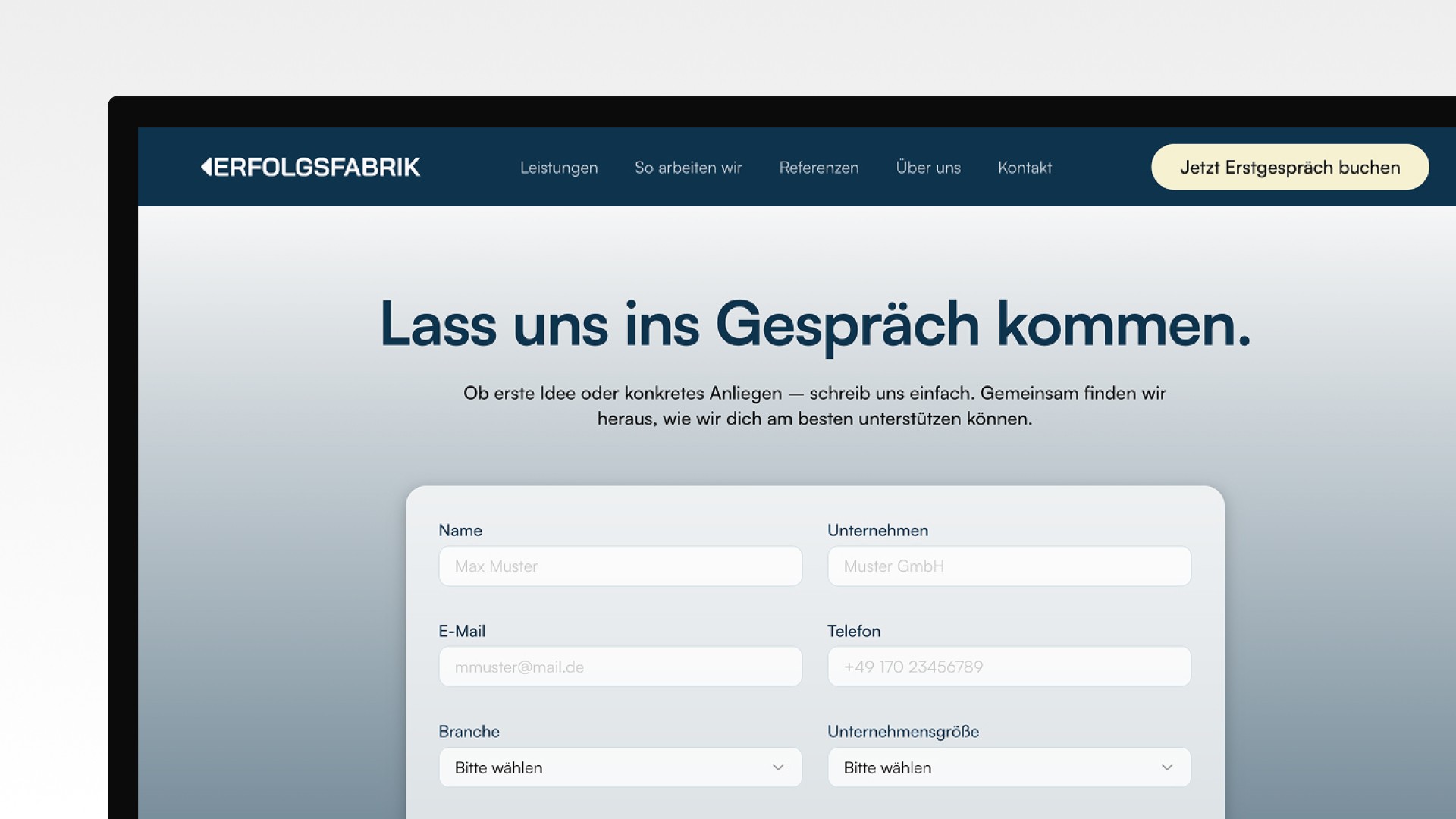Viewport: 1456px width, 819px height.
Task: Click the Telefon number field
Action: (1009, 667)
